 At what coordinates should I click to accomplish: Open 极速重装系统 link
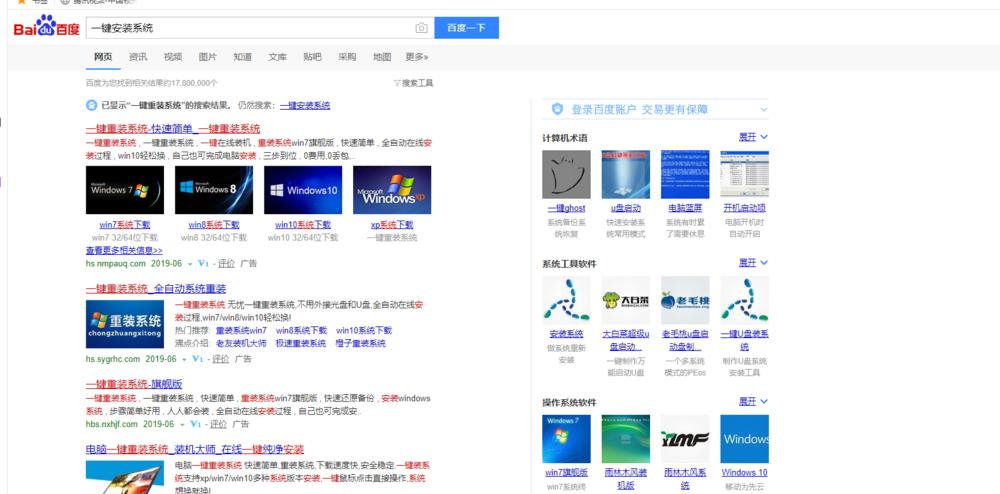301,344
